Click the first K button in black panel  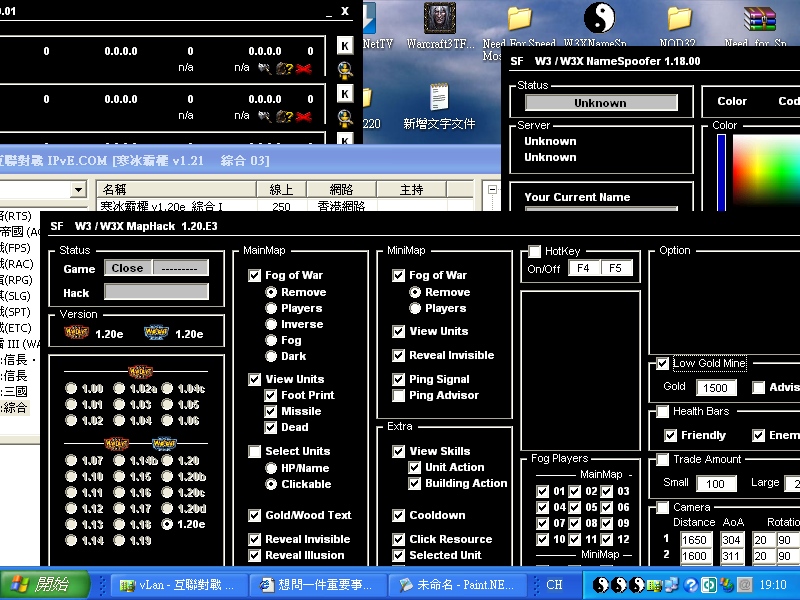pos(345,46)
